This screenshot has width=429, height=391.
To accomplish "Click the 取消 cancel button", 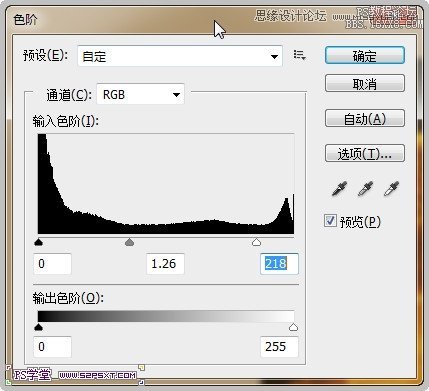I will pos(365,83).
